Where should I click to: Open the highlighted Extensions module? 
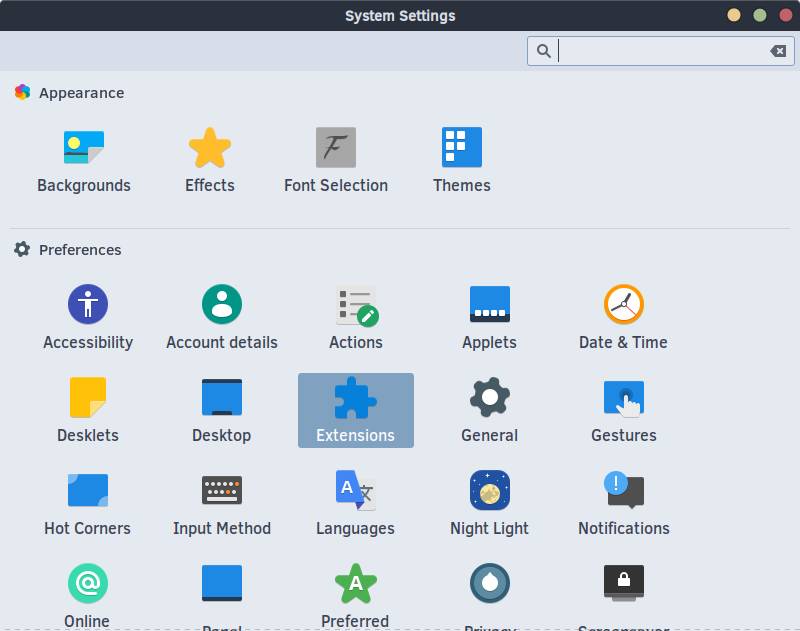coord(356,410)
